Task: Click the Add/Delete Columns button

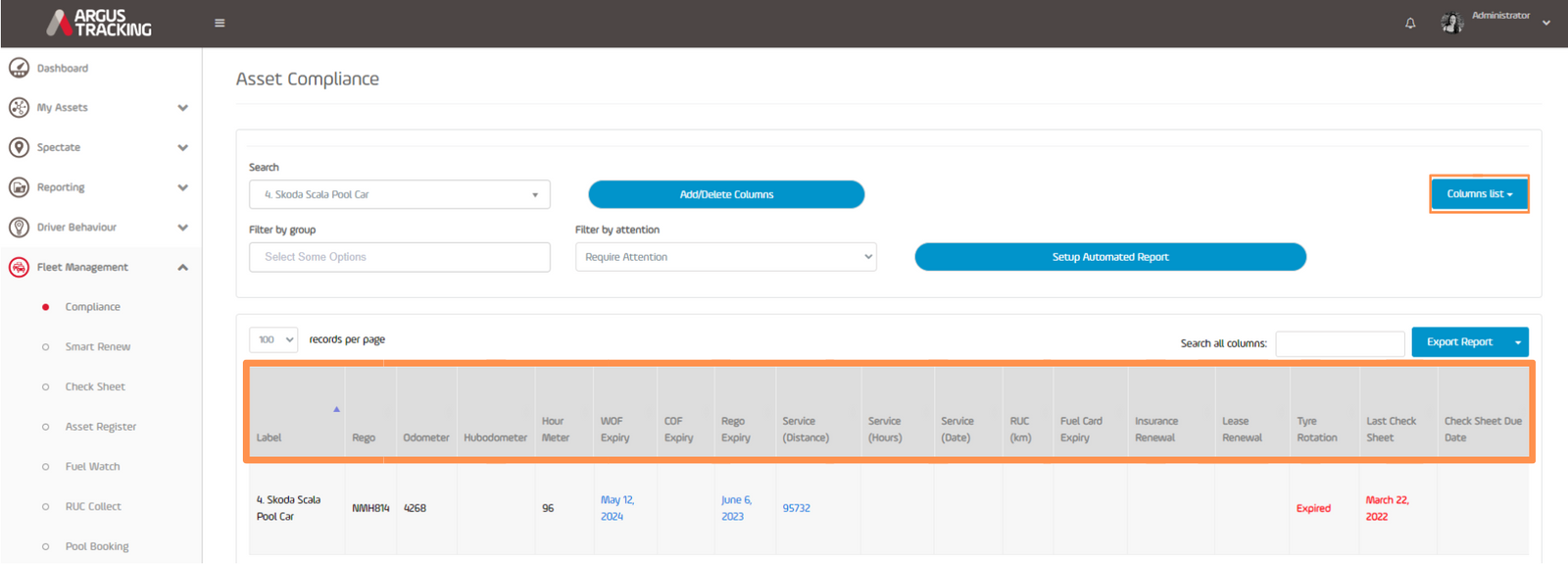Action: pos(726,194)
